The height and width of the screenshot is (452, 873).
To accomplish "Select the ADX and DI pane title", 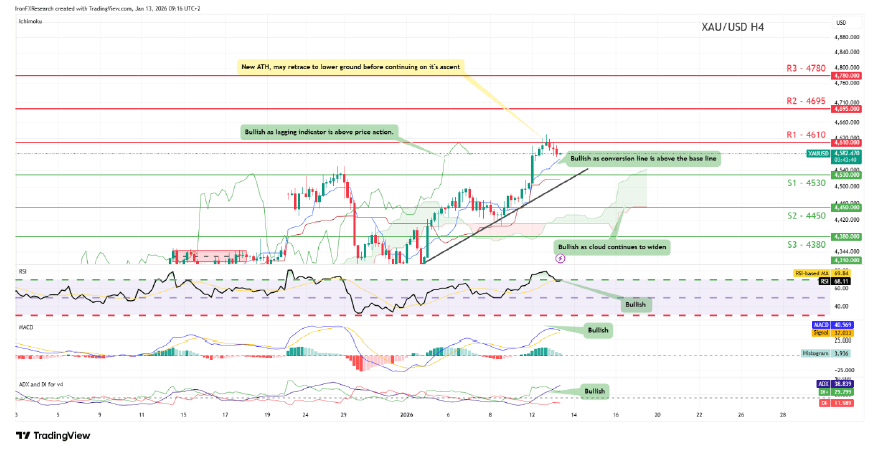I will click(x=40, y=384).
